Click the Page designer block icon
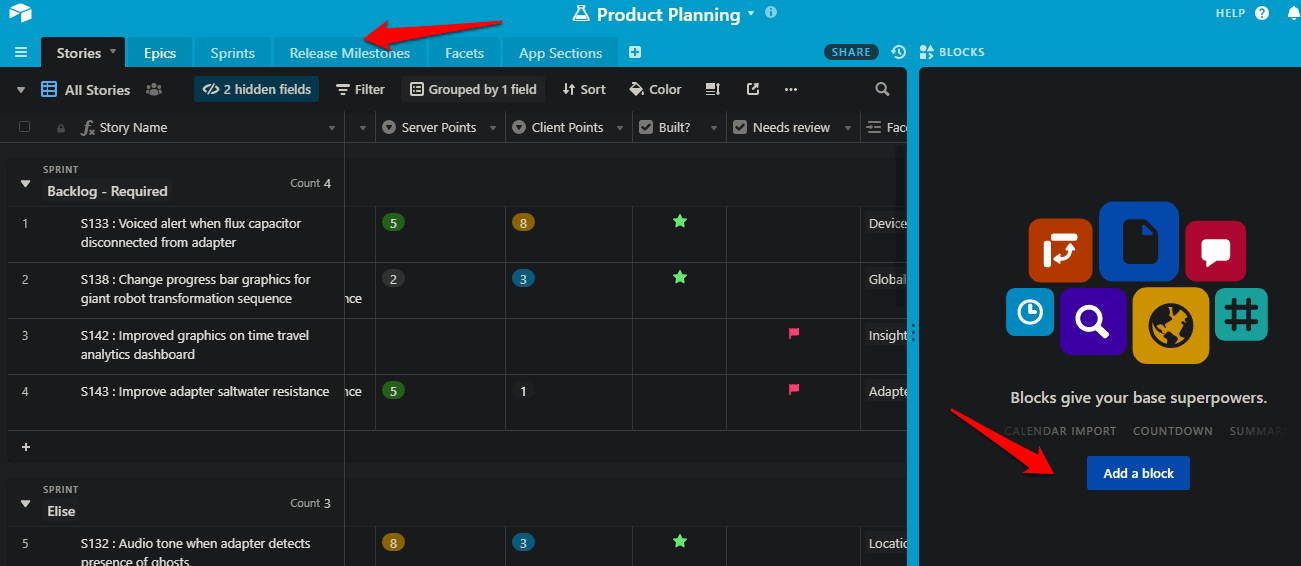 pos(1139,242)
